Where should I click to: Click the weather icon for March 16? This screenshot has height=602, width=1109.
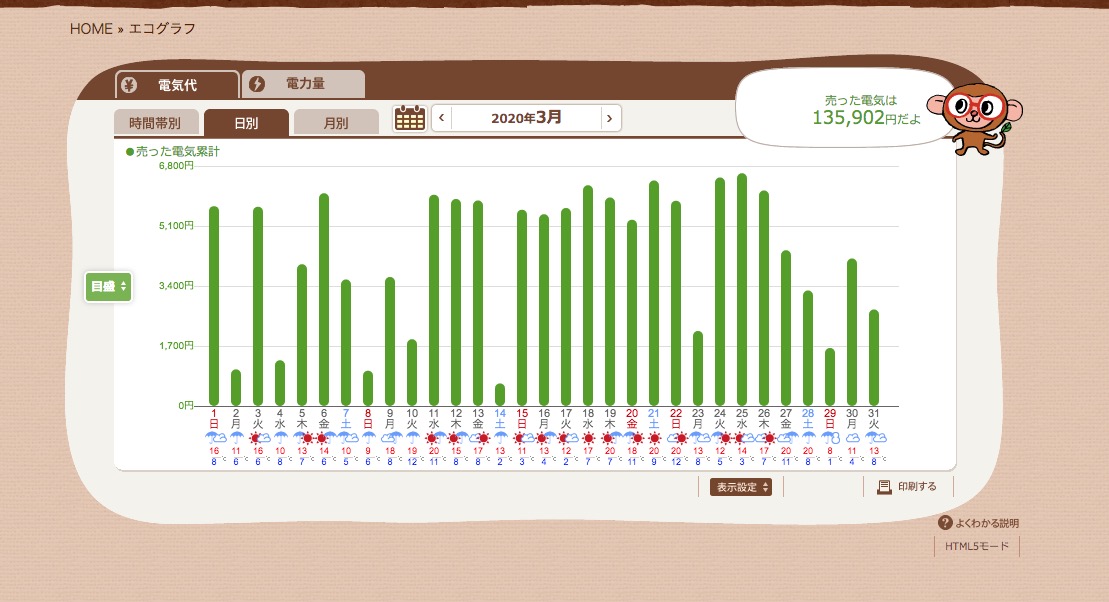(544, 438)
